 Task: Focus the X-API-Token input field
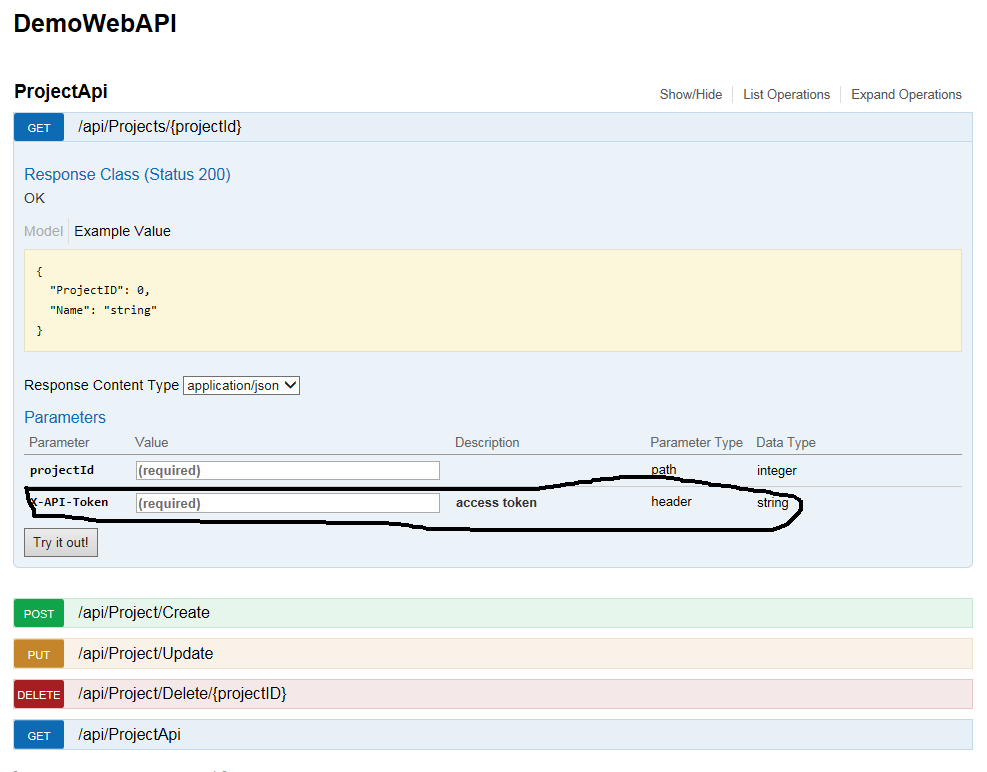pyautogui.click(x=287, y=503)
